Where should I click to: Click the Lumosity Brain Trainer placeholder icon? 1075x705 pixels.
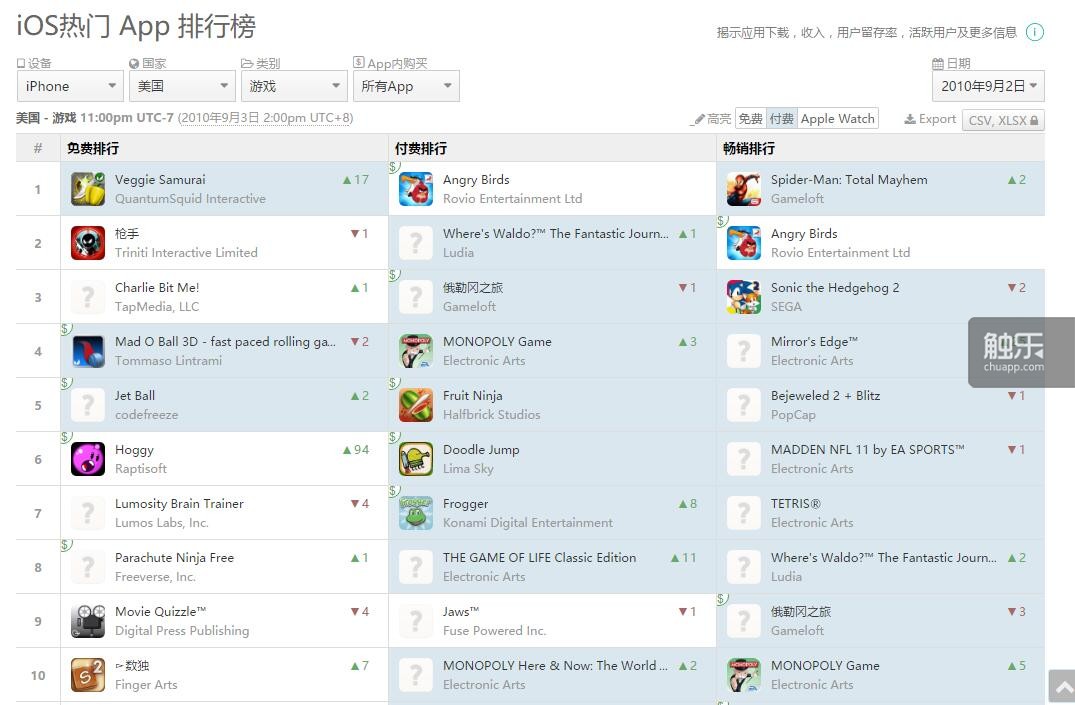pyautogui.click(x=88, y=513)
